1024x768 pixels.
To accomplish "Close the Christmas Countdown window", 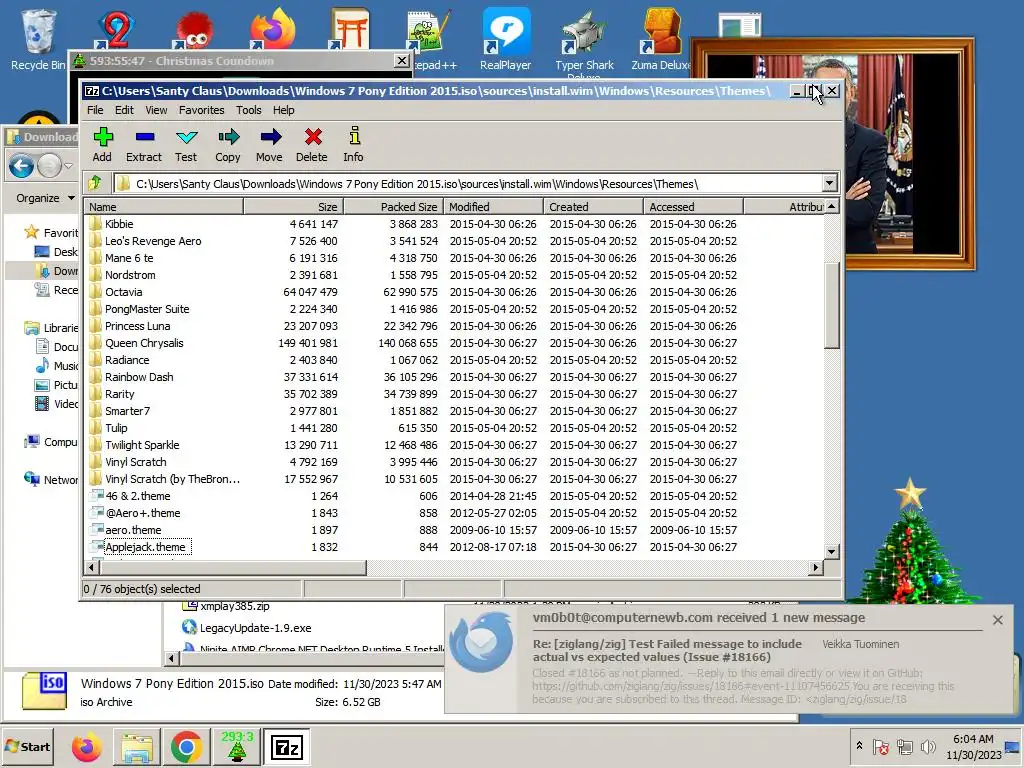I will click(402, 61).
